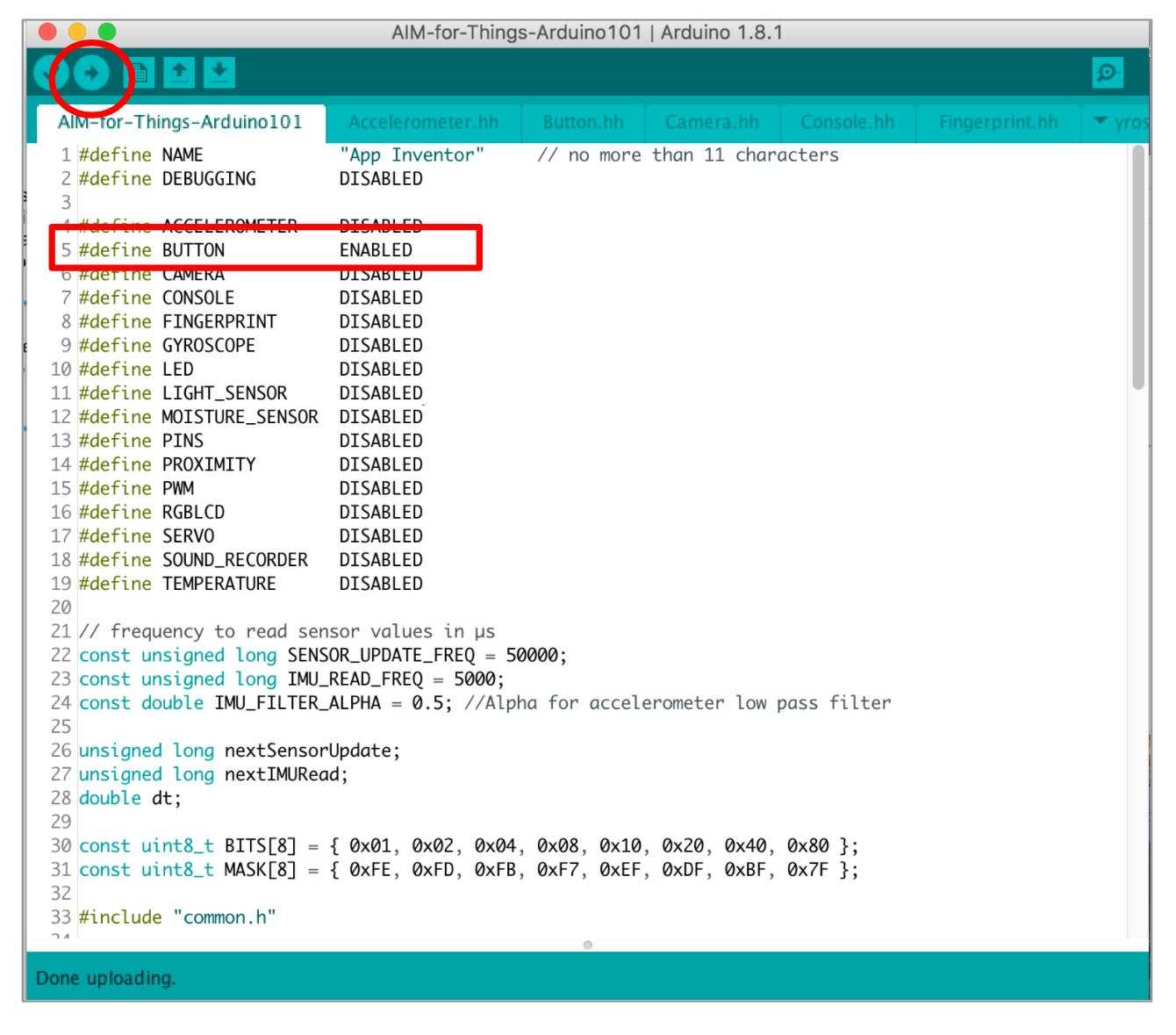Click the "double dt;" declaration

click(130, 798)
